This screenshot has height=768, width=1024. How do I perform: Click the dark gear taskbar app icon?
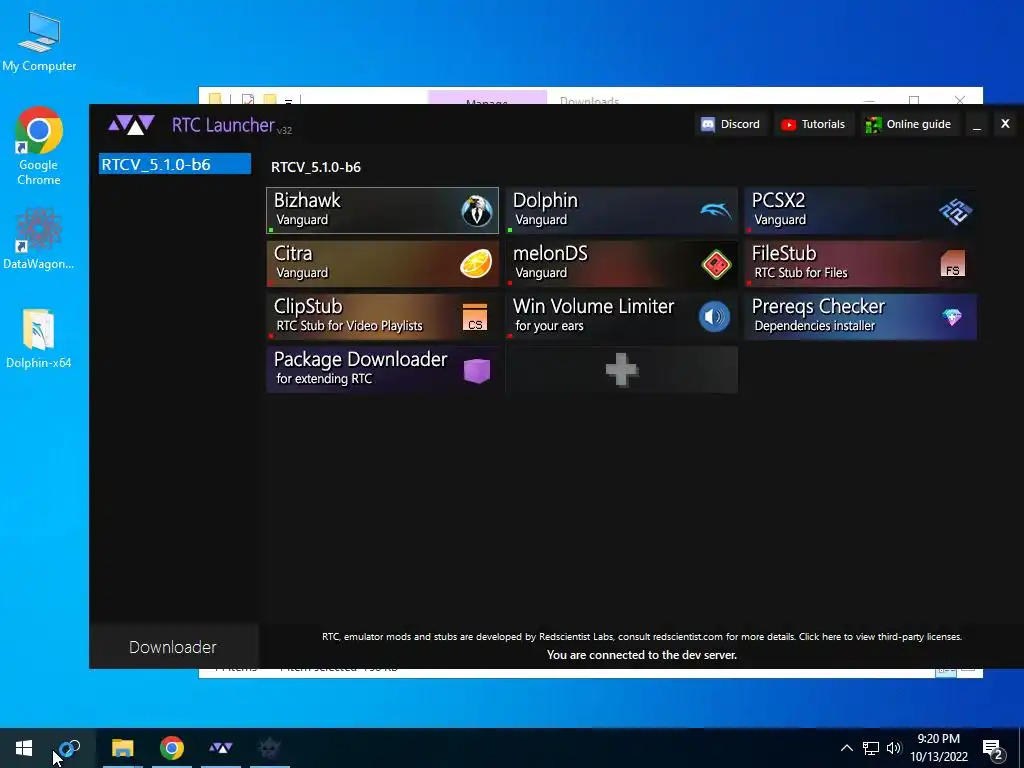269,748
